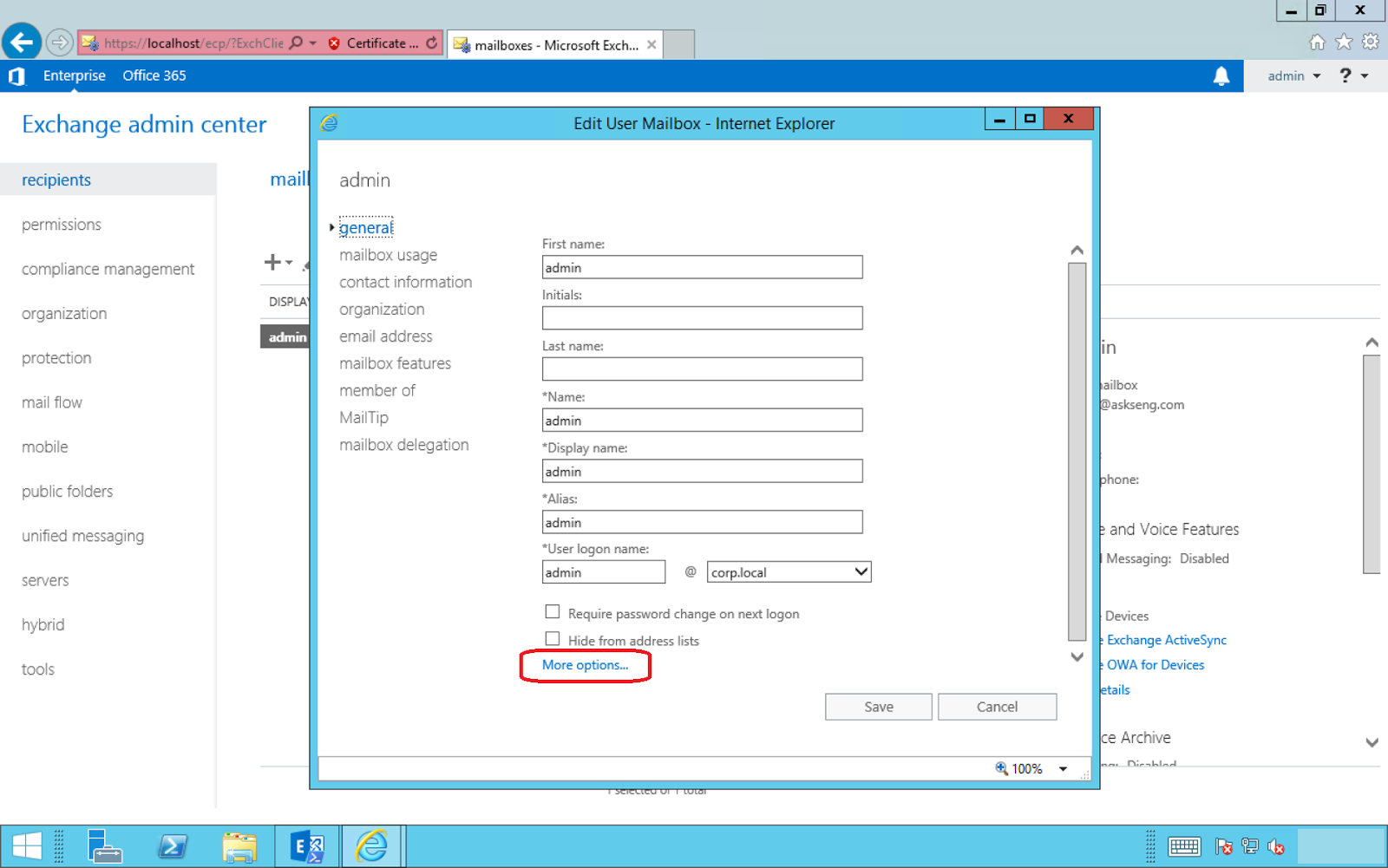Open the on-screen keyboard from system tray

[1185, 847]
